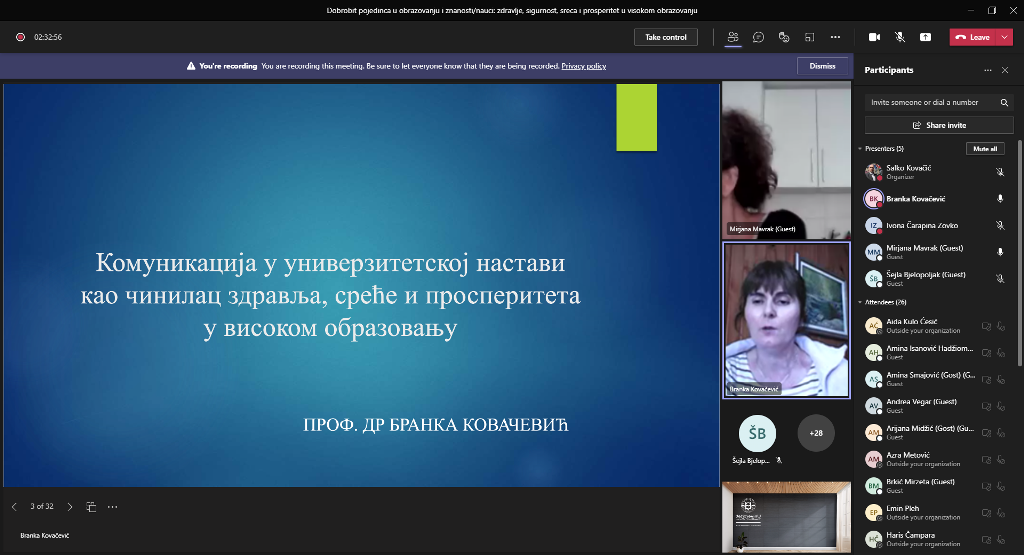Click the Take control button
Viewport: 1024px width, 555px height.
point(665,37)
